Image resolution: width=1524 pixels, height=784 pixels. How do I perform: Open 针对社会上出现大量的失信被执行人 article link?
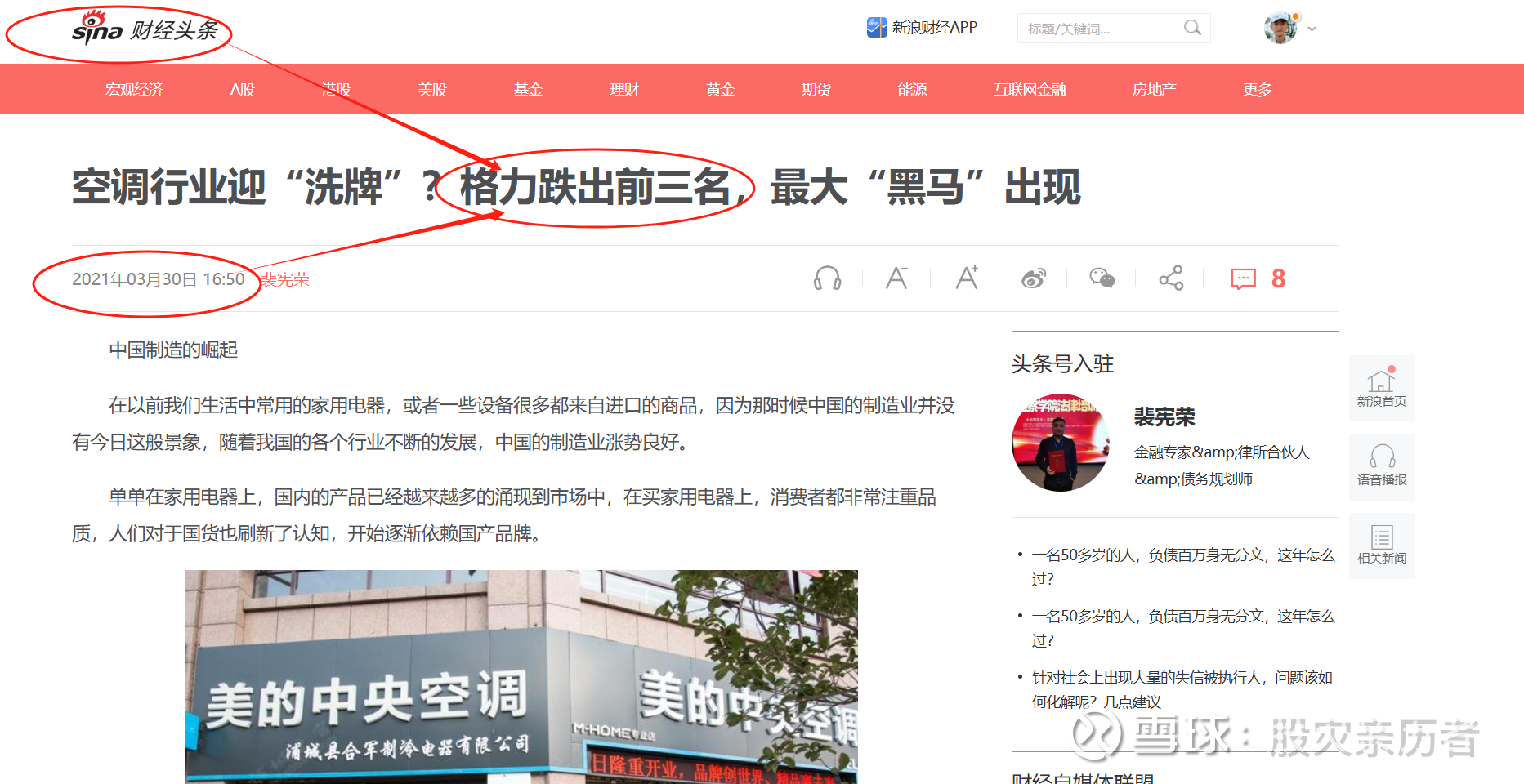click(x=1182, y=689)
